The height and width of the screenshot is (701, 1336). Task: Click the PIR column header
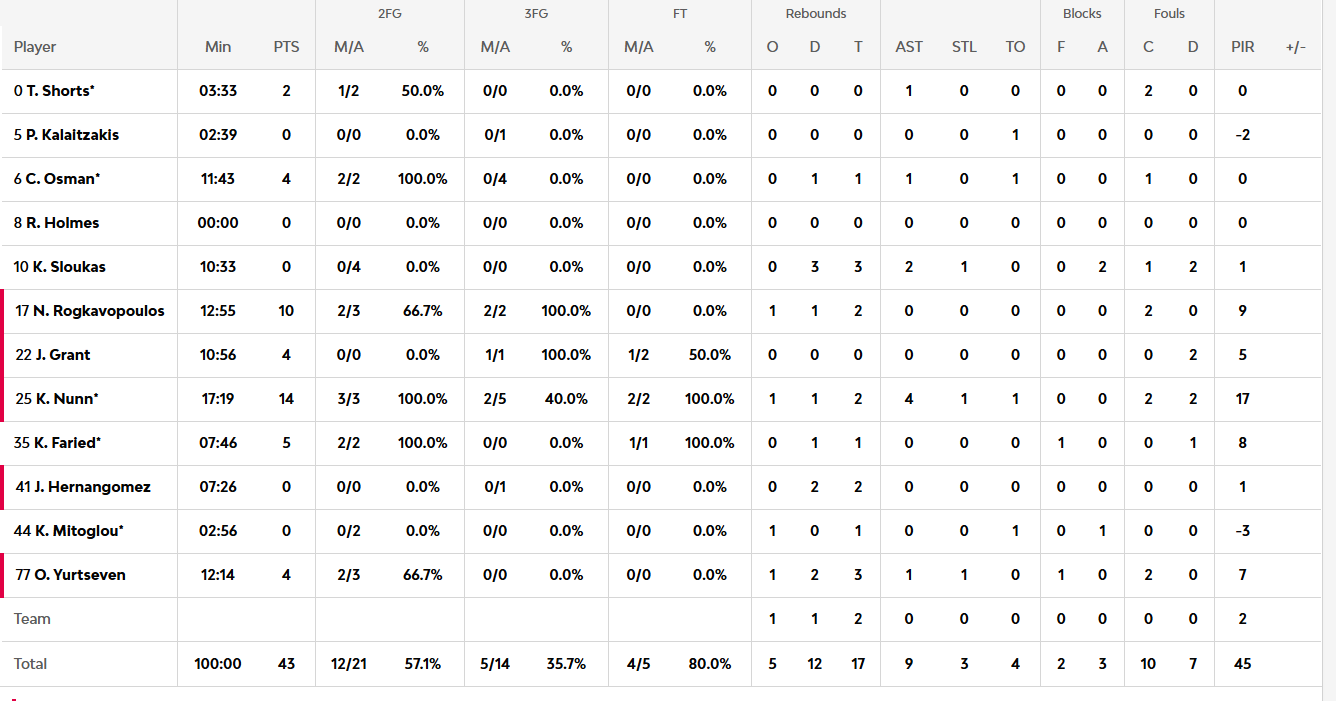pos(1243,47)
